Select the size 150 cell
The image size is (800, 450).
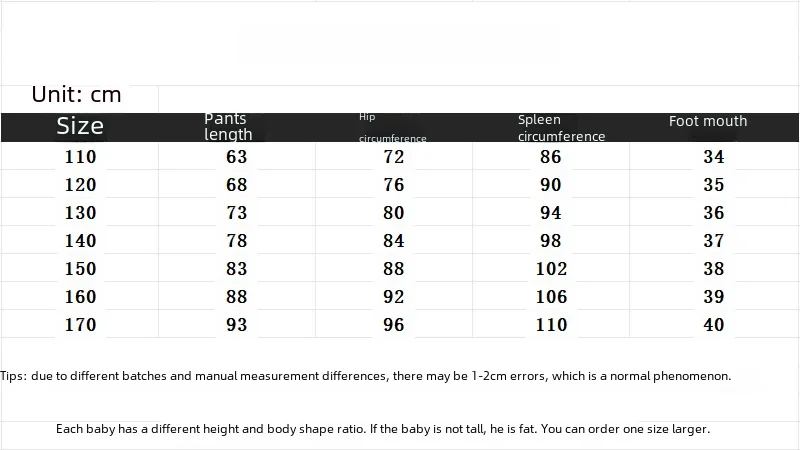coord(80,269)
